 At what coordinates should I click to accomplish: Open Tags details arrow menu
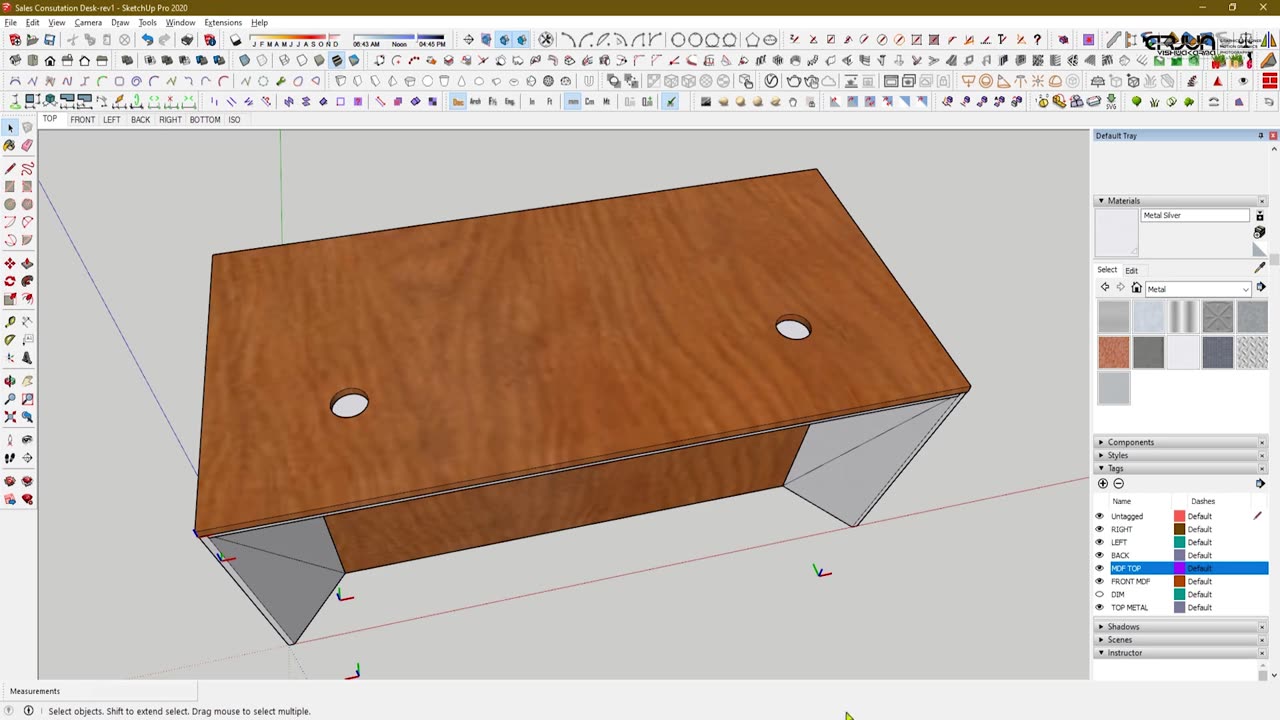[x=1260, y=483]
